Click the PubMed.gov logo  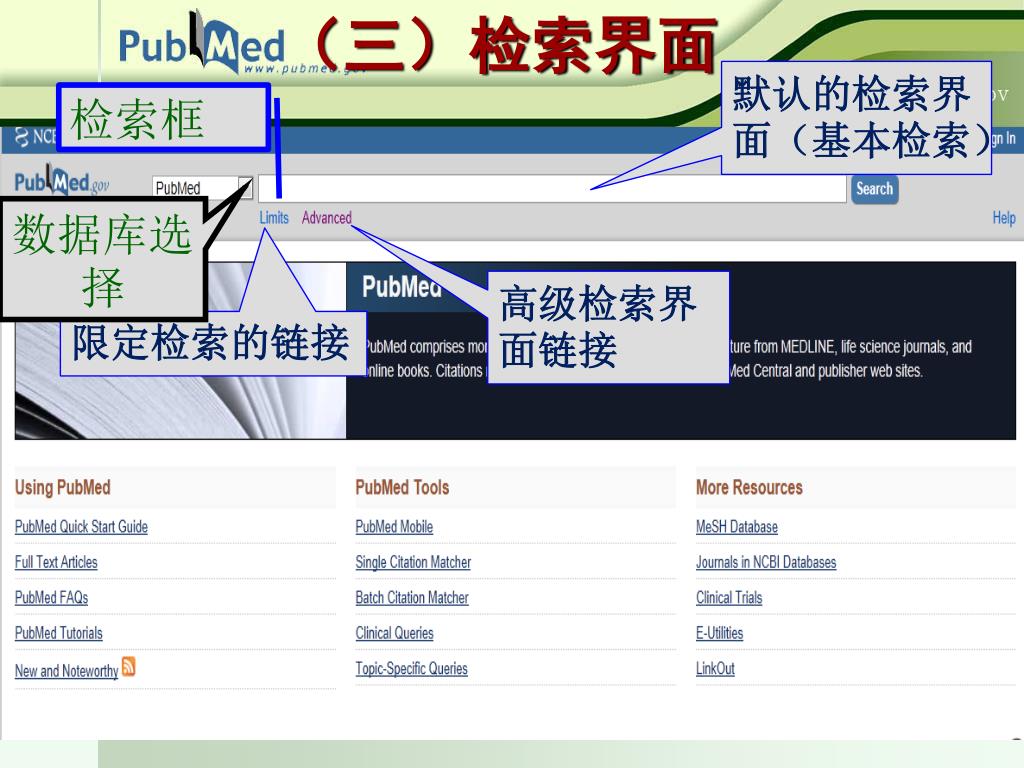tap(62, 182)
